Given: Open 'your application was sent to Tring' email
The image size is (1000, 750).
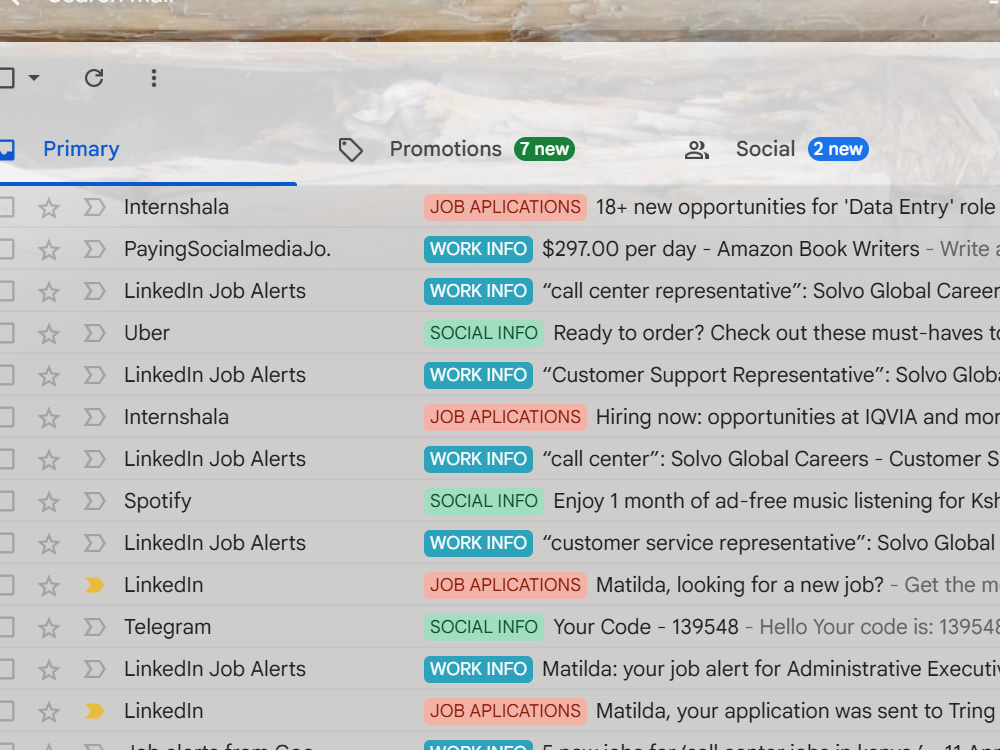Looking at the screenshot, I should click(795, 711).
